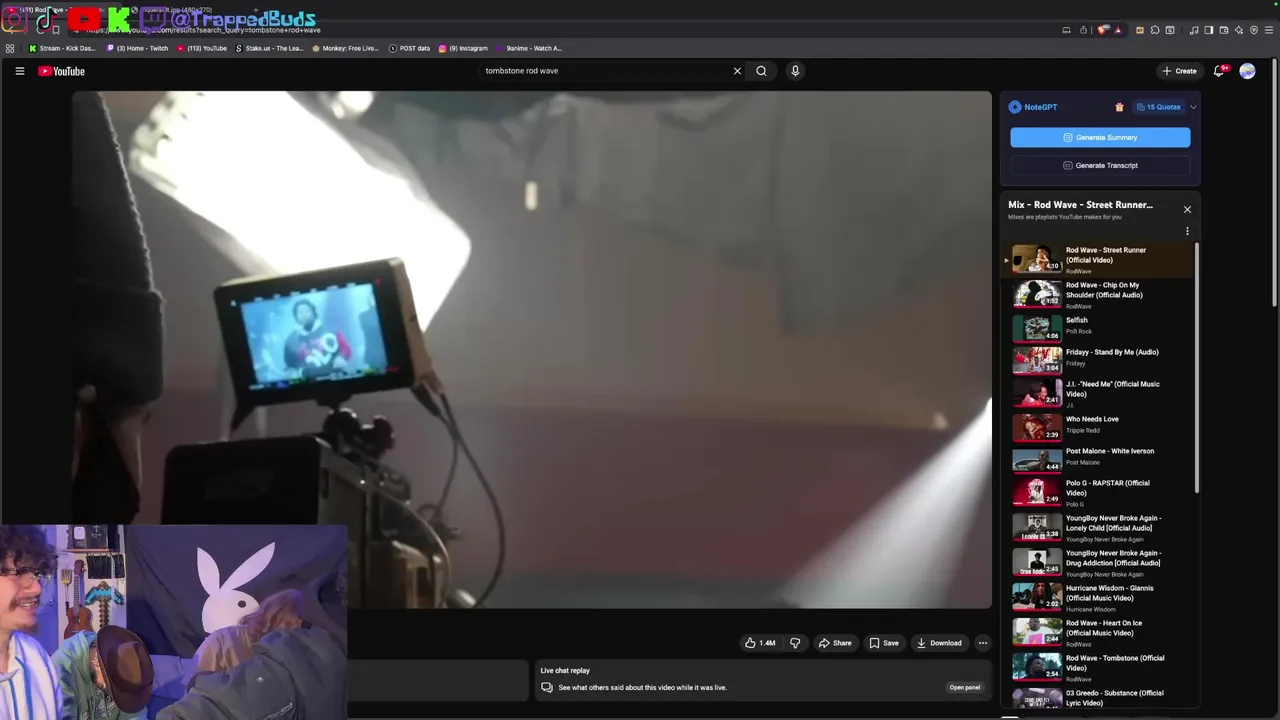The width and height of the screenshot is (1280, 720).
Task: Select Selfish by PnB Rock
Action: [x=1098, y=327]
